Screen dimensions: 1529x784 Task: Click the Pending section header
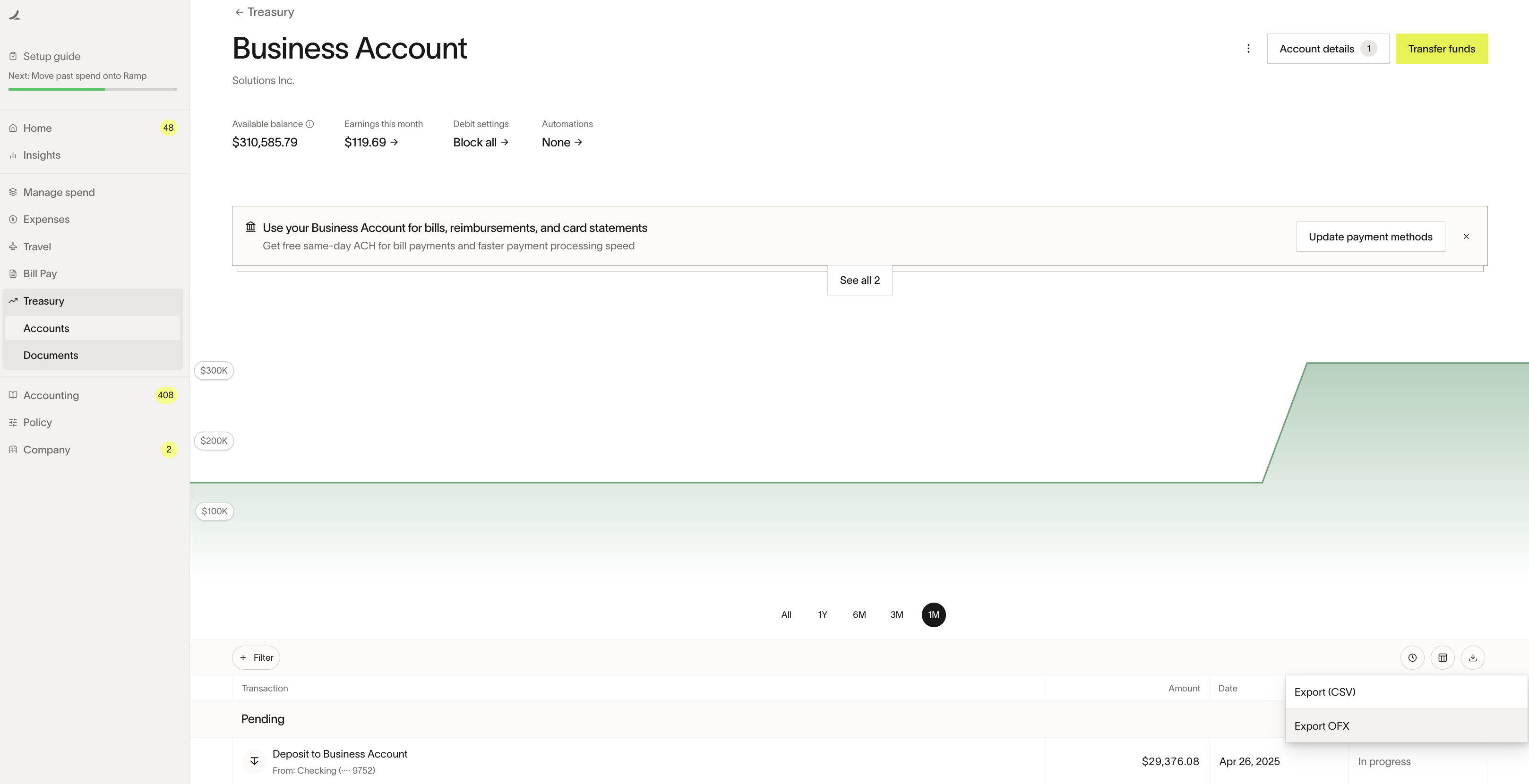tap(262, 719)
